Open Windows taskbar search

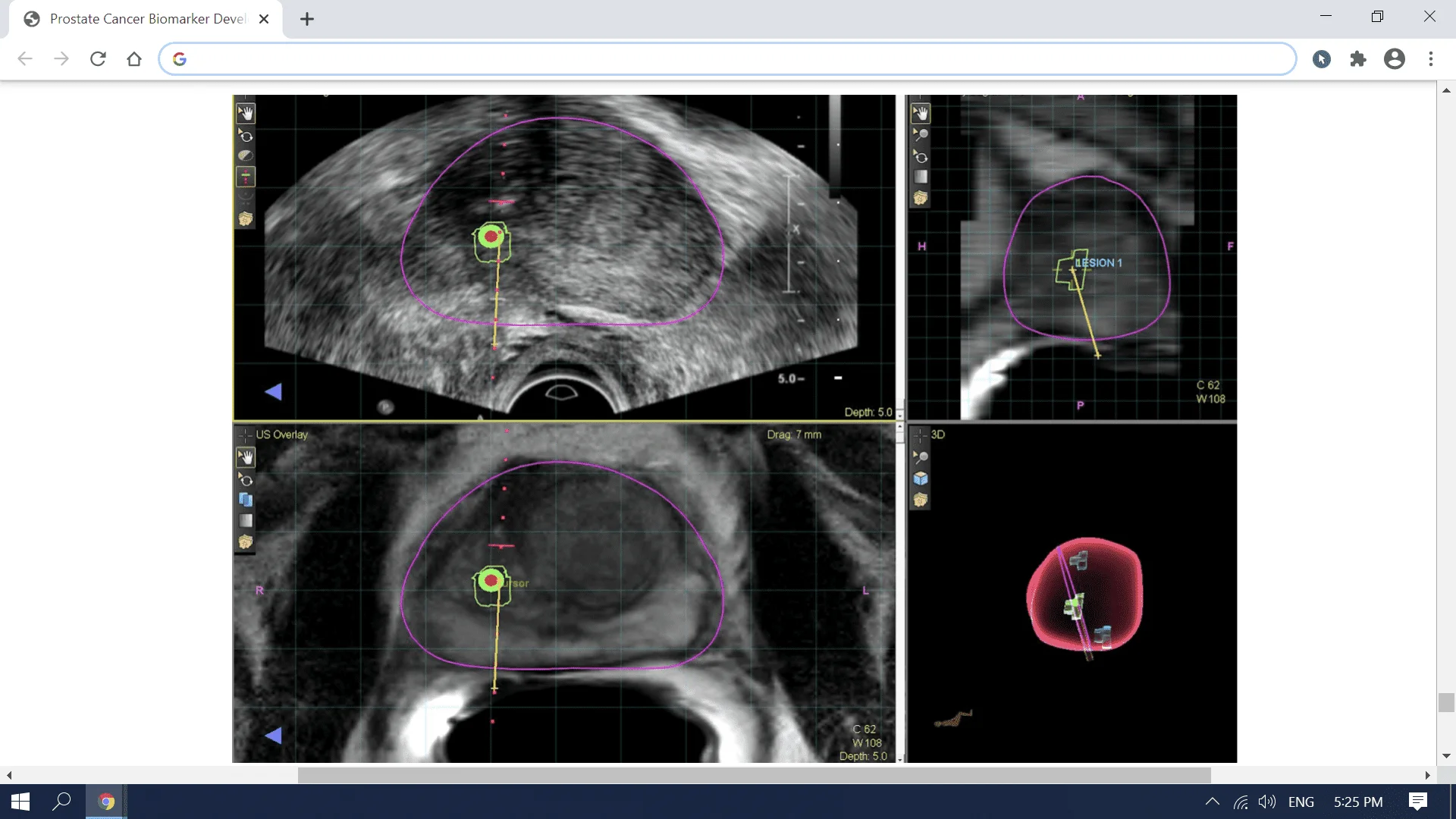(61, 802)
